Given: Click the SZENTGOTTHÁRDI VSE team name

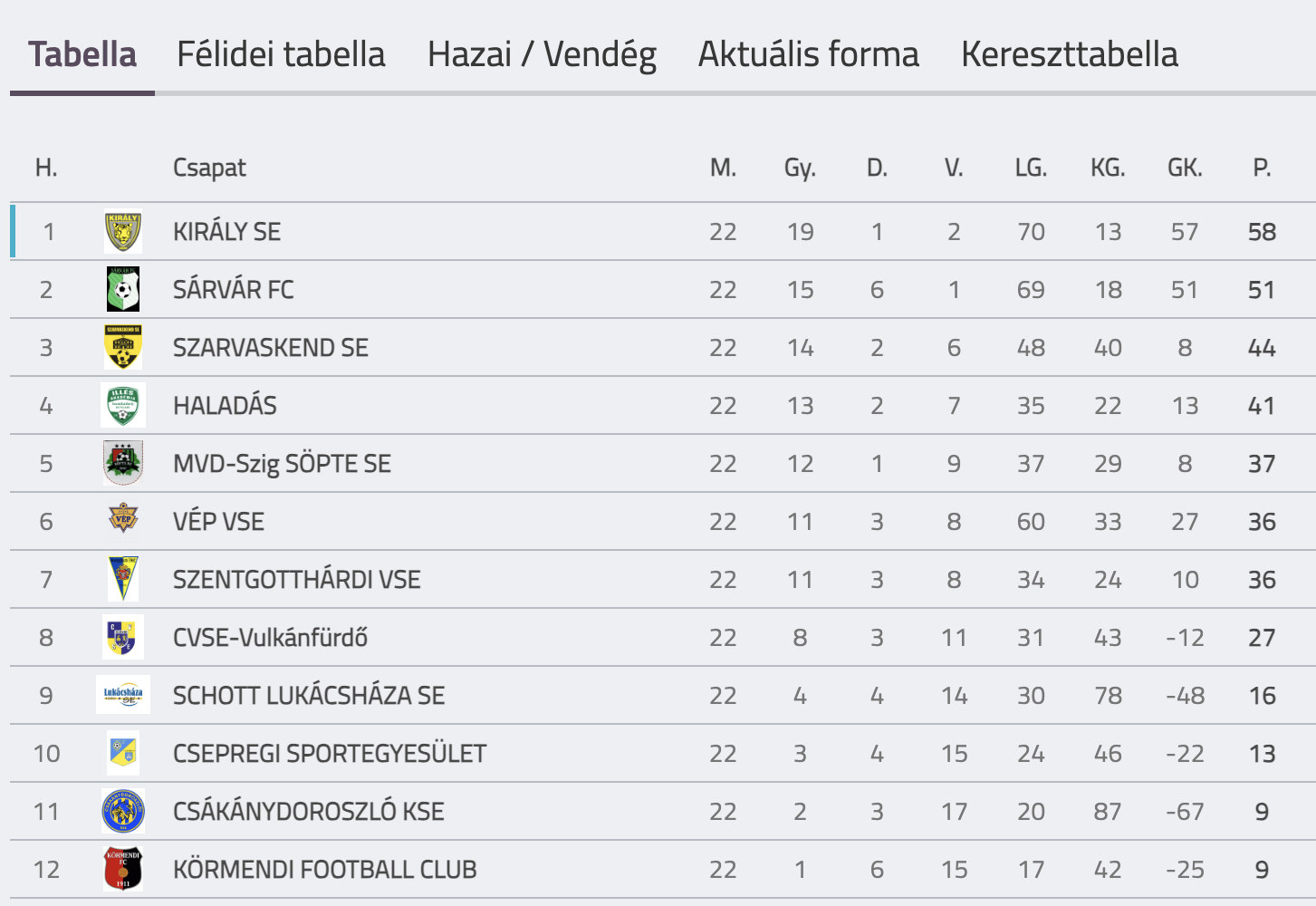Looking at the screenshot, I should tap(297, 580).
